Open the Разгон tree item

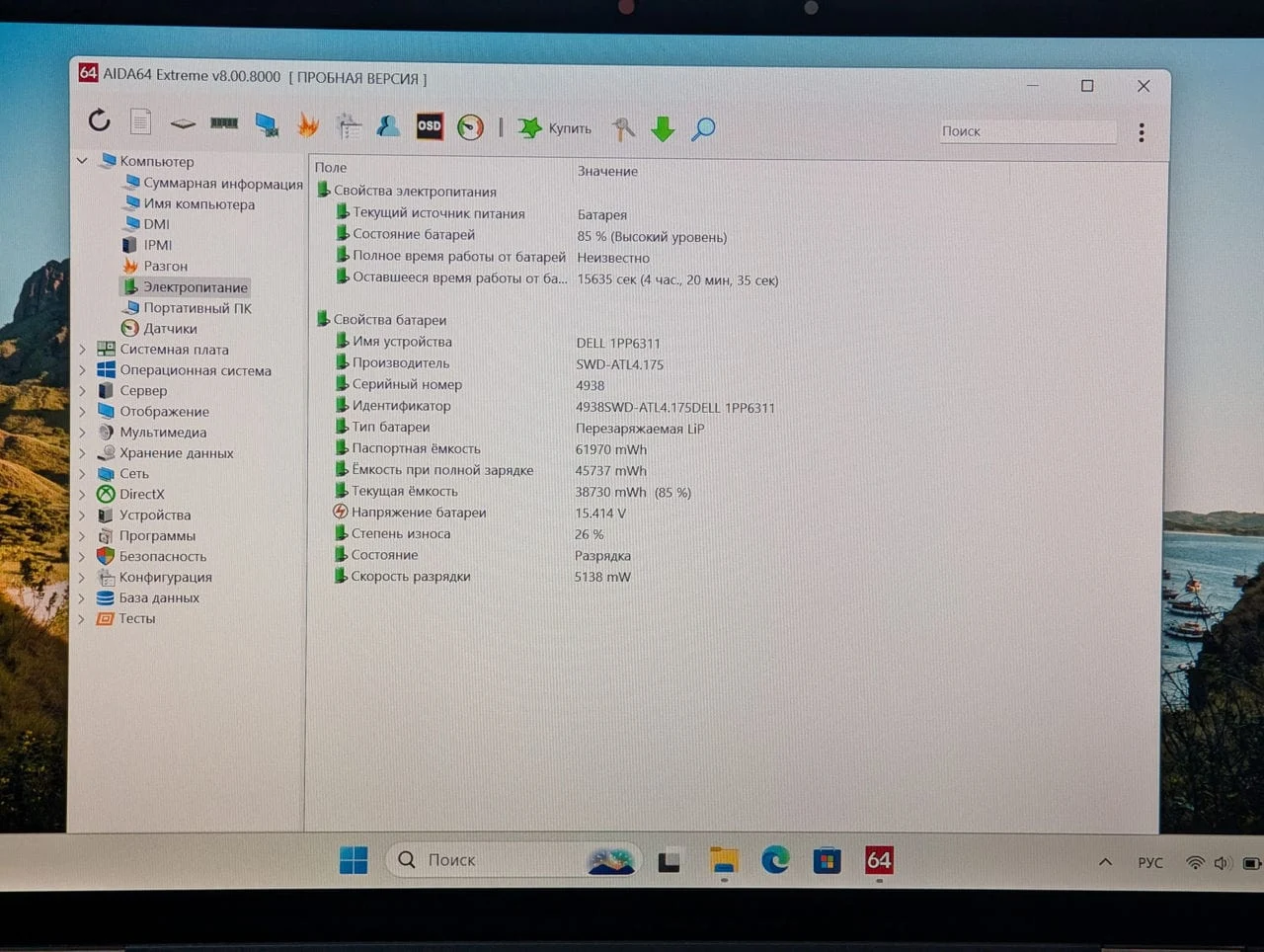pyautogui.click(x=165, y=266)
